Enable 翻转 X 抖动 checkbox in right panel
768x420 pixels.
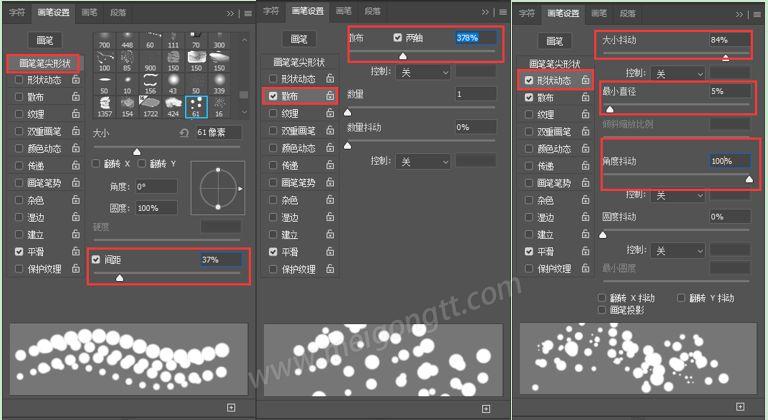click(602, 298)
